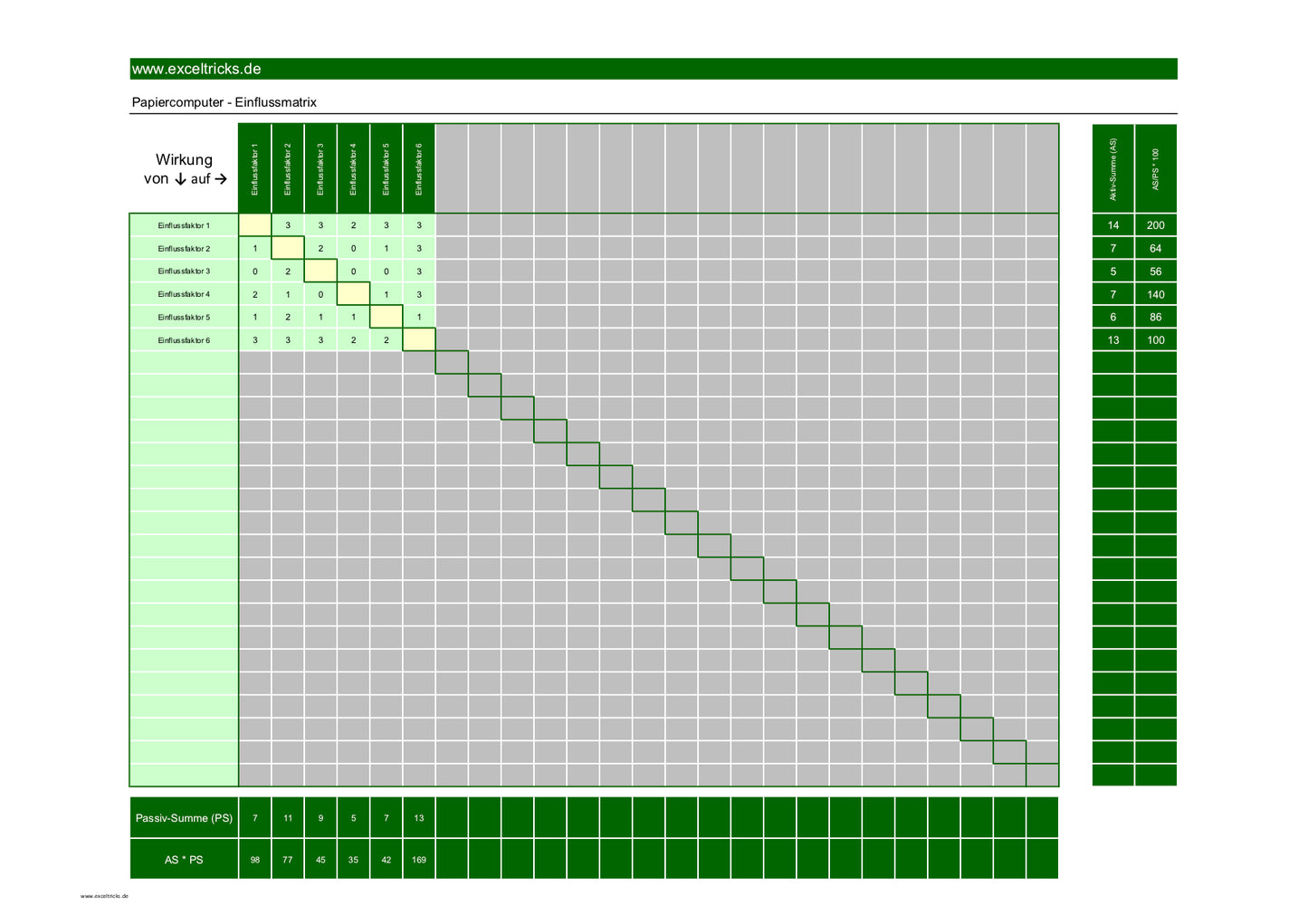Click the AS/PS * 100 column header
This screenshot has width=1308, height=924.
point(1156,169)
